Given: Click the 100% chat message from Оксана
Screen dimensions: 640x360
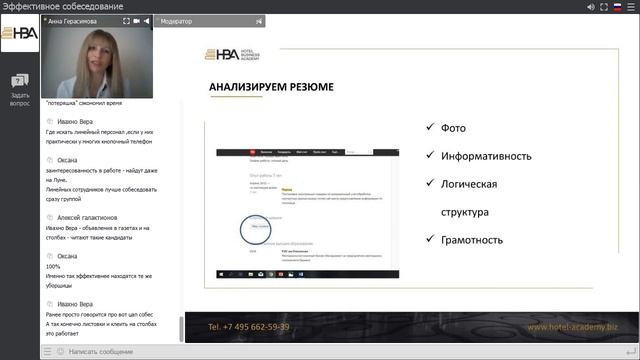Looking at the screenshot, I should click(x=99, y=276).
